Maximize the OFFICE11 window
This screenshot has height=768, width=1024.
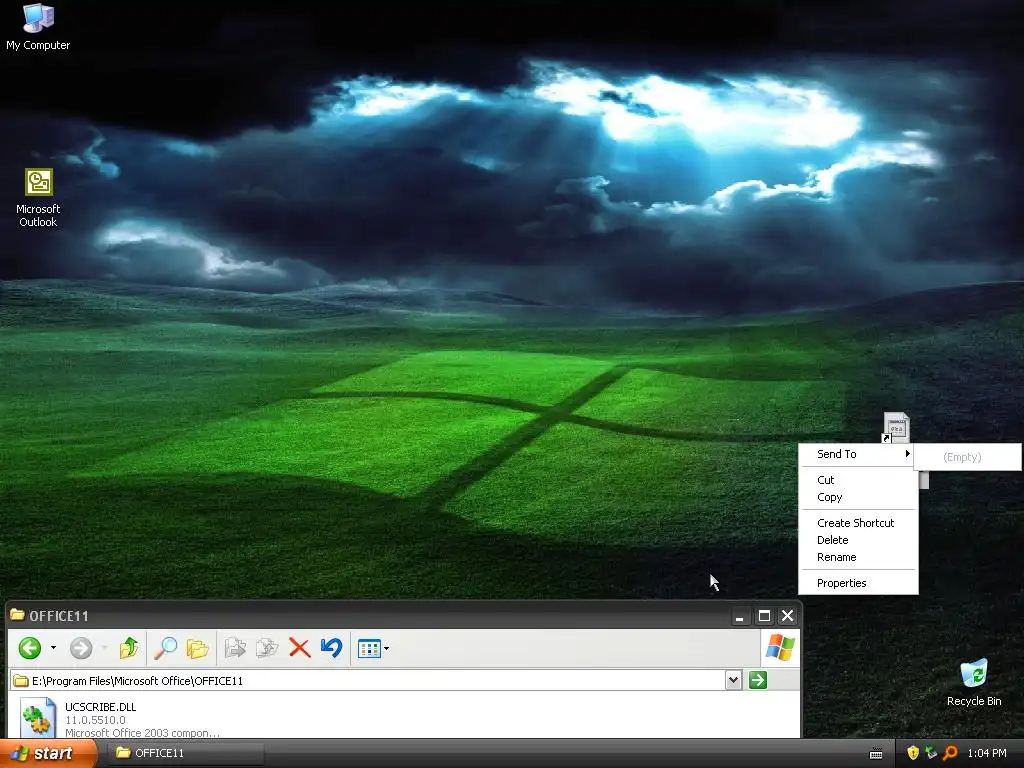point(763,615)
